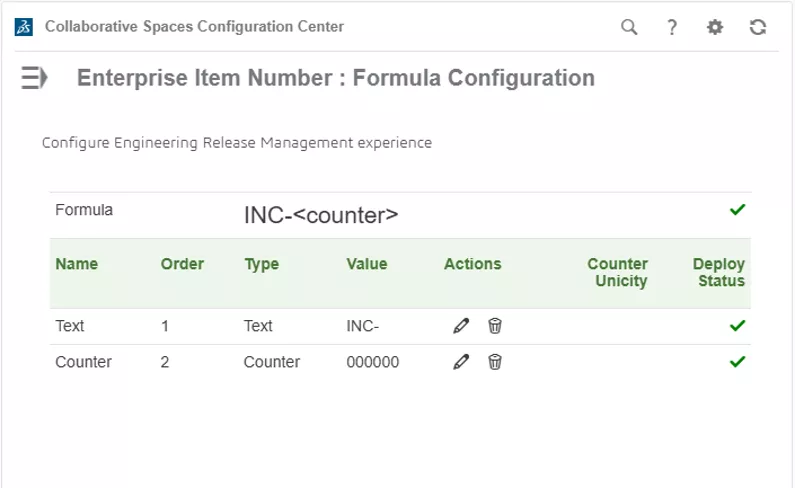
Task: Select the 000000 value cell
Action: pos(373,362)
